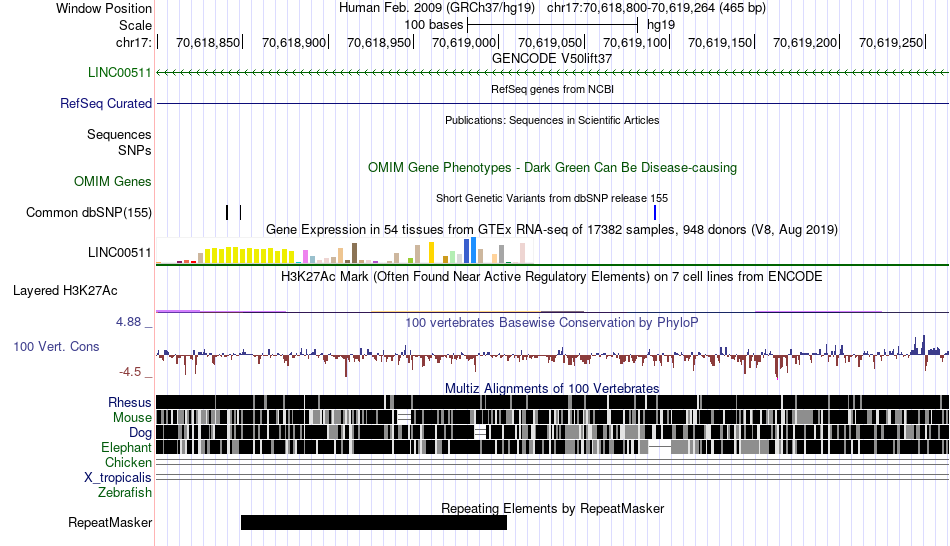Screen dimensions: 950x546
Task: Click the Scale track label
Action: tap(135, 25)
